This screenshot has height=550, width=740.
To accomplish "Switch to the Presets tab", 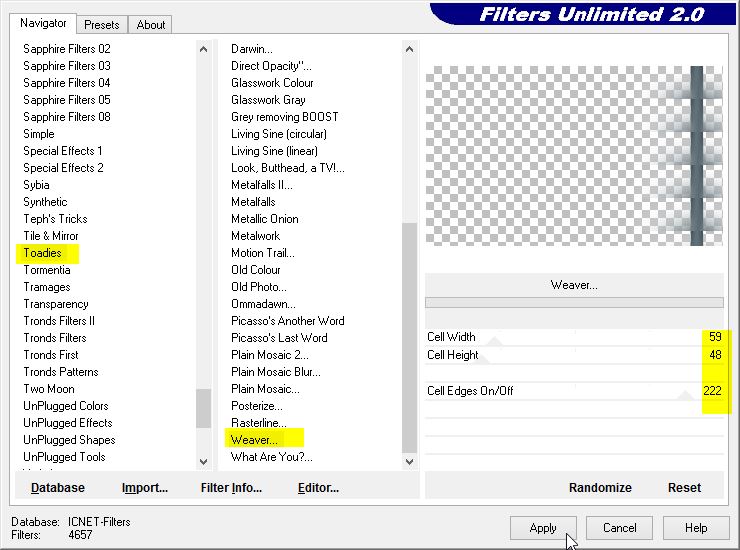I will [x=102, y=25].
